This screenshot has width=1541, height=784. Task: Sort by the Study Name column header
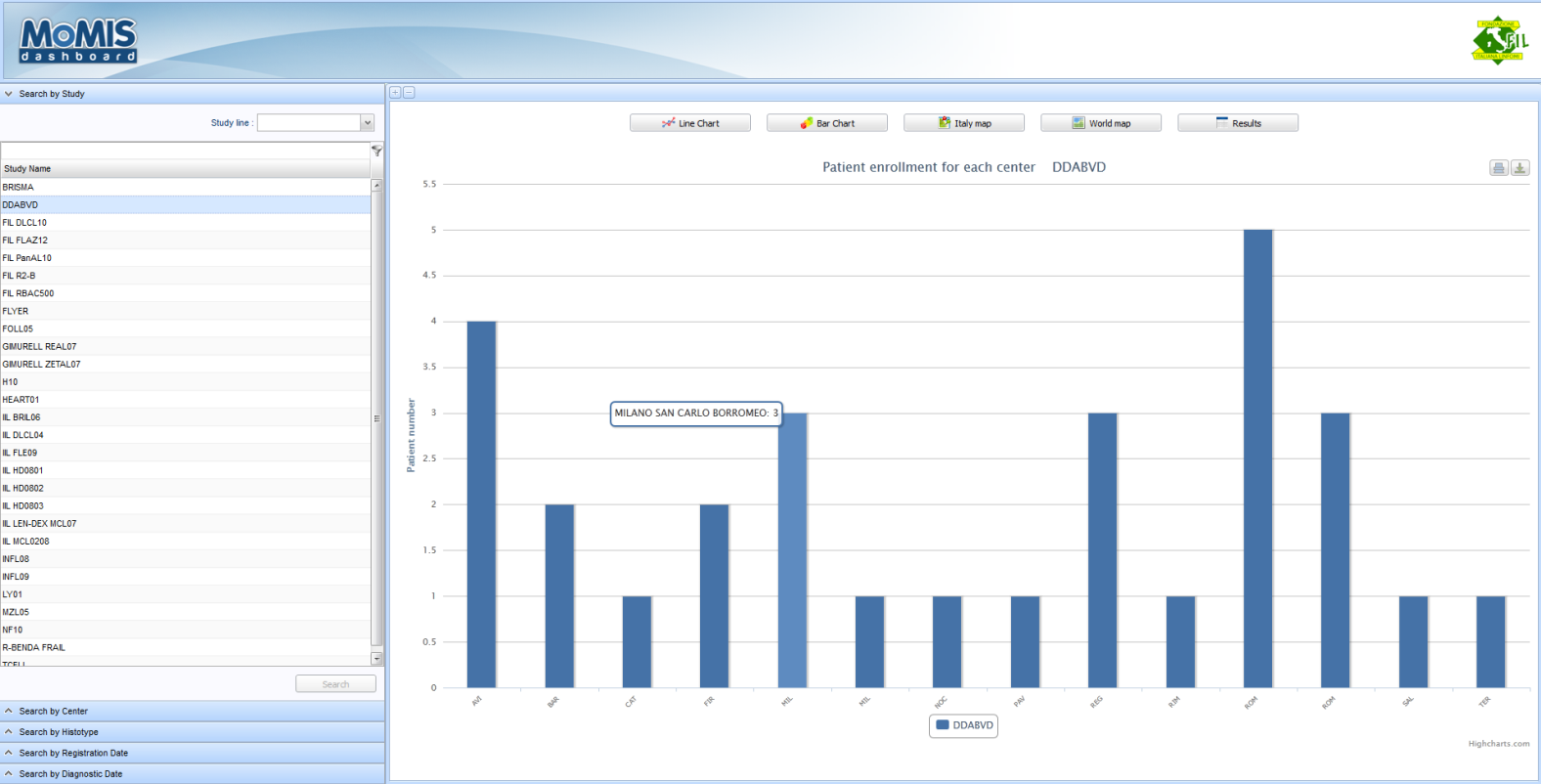[186, 168]
